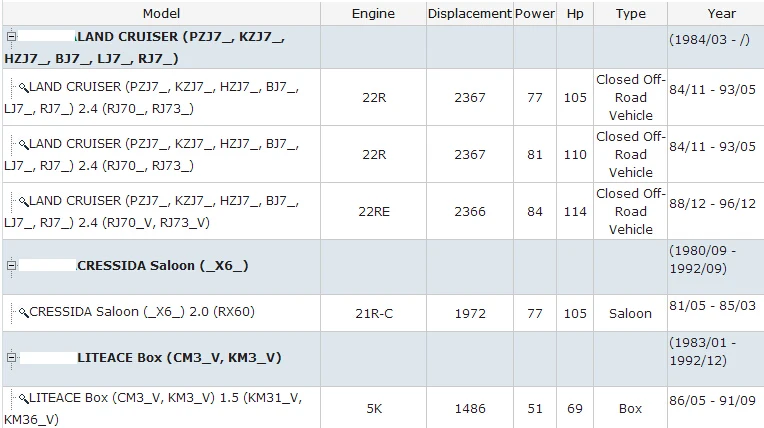Sort by the Hp column header

click(575, 14)
